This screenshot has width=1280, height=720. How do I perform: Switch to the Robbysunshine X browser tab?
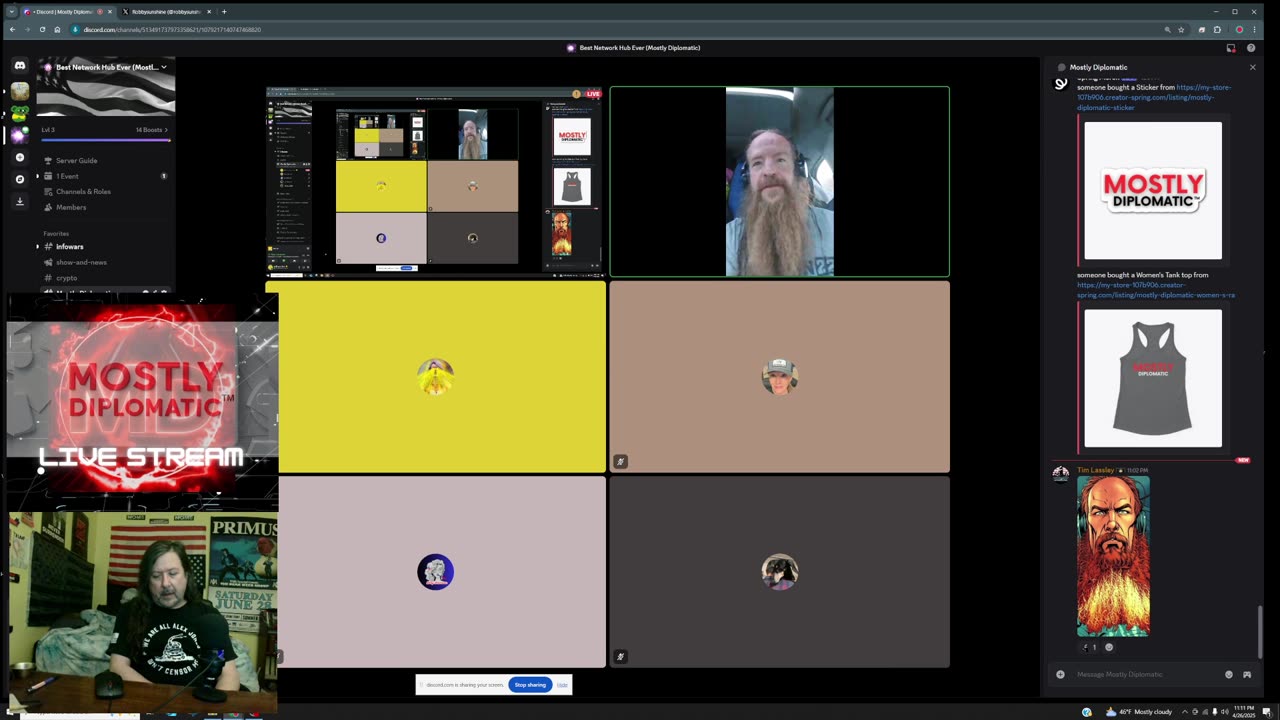pyautogui.click(x=166, y=12)
